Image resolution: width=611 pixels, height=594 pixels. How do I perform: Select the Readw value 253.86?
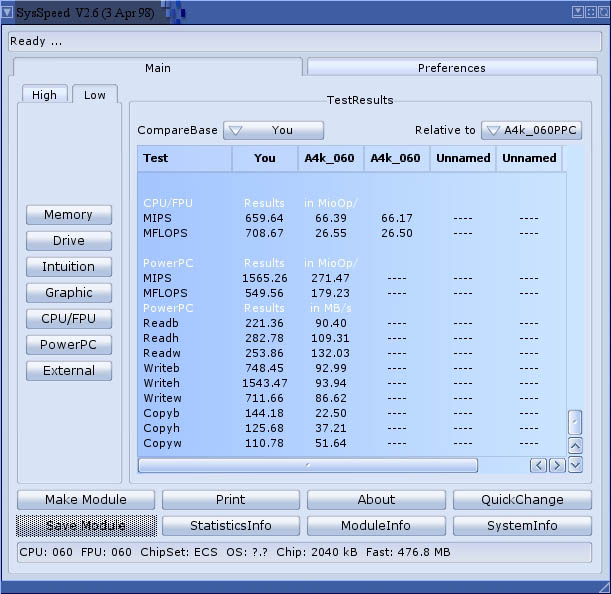pyautogui.click(x=264, y=353)
